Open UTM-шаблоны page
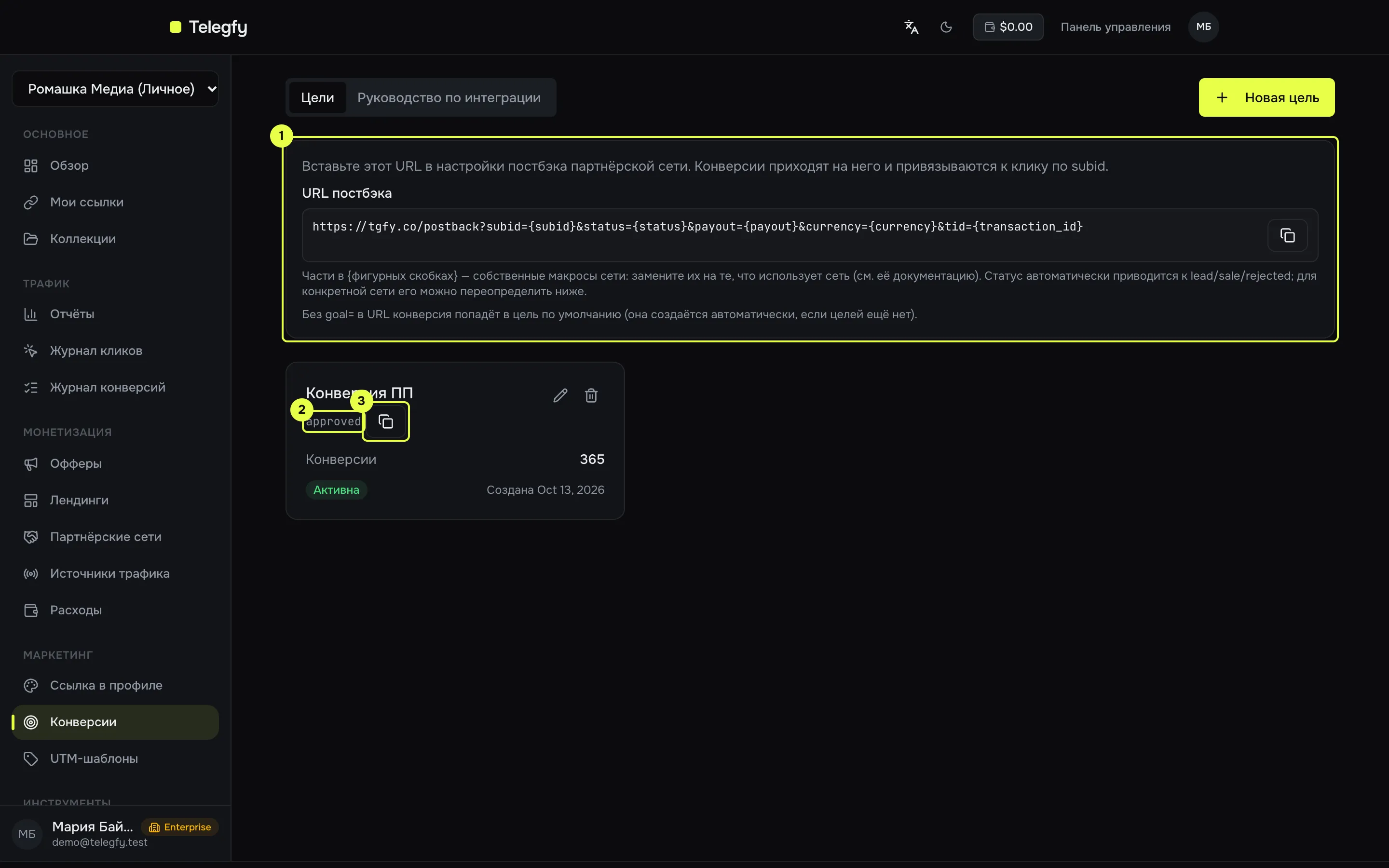 [115, 759]
